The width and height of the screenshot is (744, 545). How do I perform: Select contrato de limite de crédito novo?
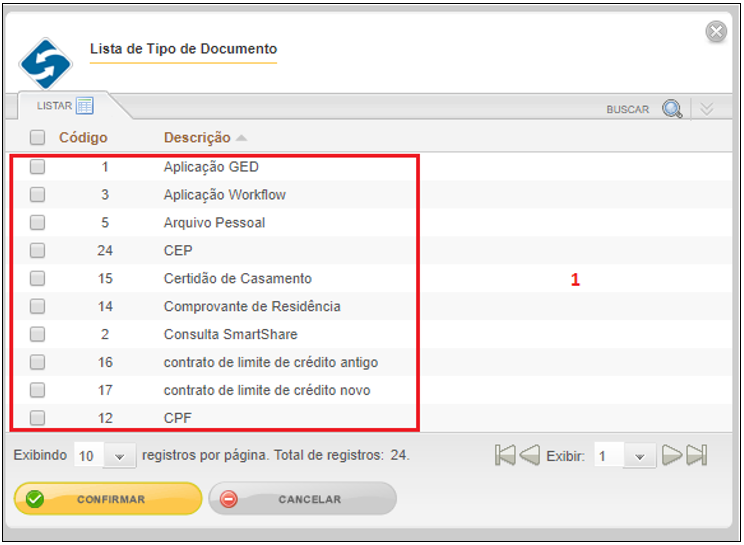tap(267, 390)
